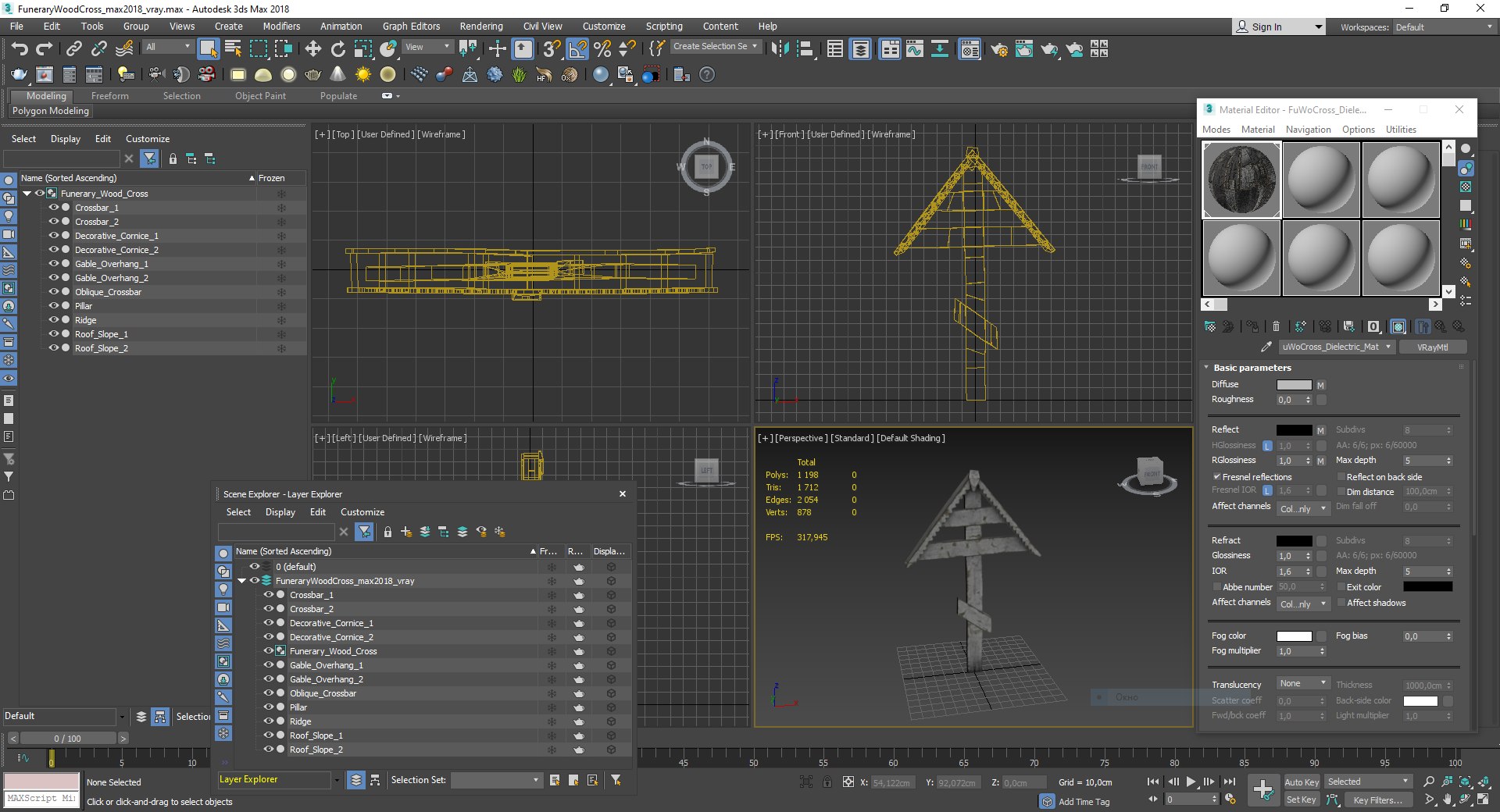Open the Select by Name dialog
Viewport: 1500px width, 812px height.
(233, 49)
